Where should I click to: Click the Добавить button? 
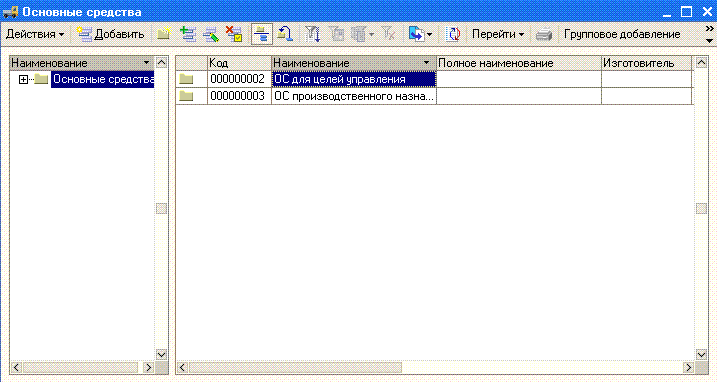pyautogui.click(x=111, y=34)
